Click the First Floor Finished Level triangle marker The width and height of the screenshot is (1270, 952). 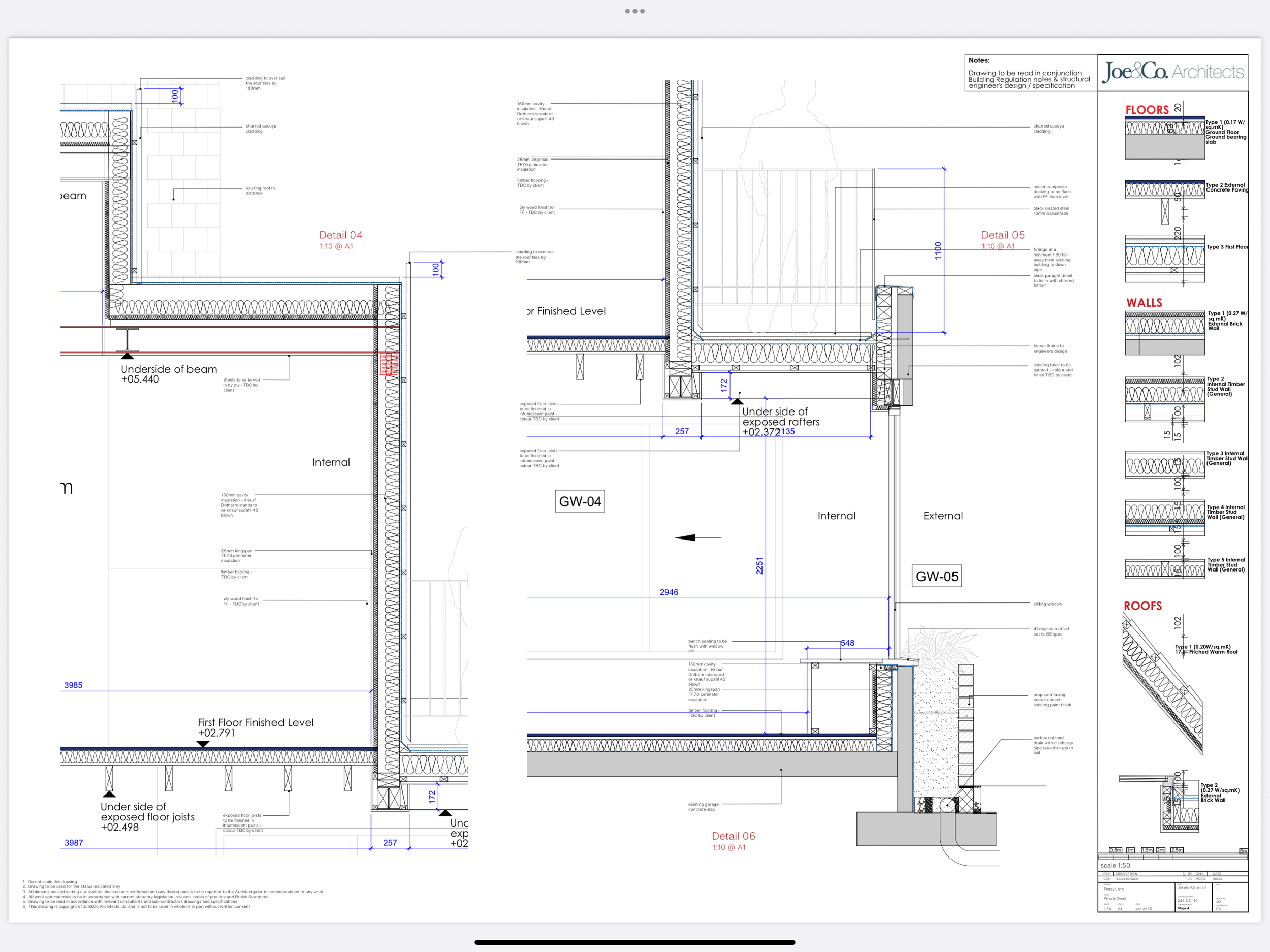point(203,744)
